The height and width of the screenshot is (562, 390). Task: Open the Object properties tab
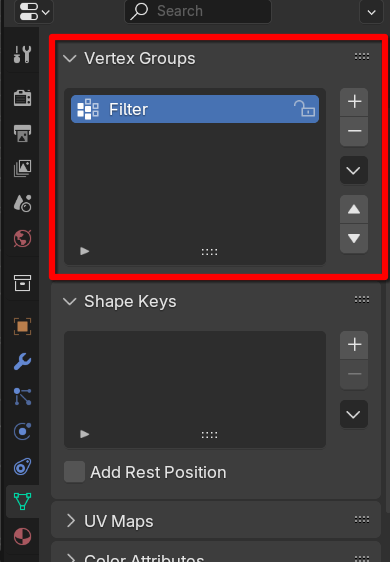pos(22,327)
